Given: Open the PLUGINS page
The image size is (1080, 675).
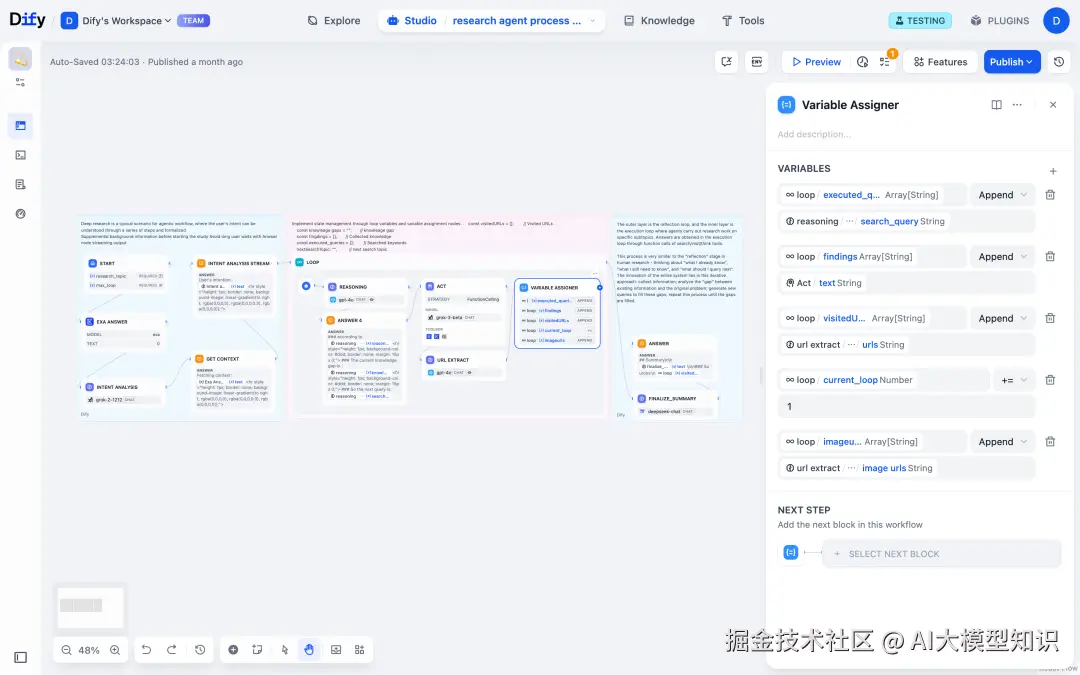Looking at the screenshot, I should click(999, 21).
